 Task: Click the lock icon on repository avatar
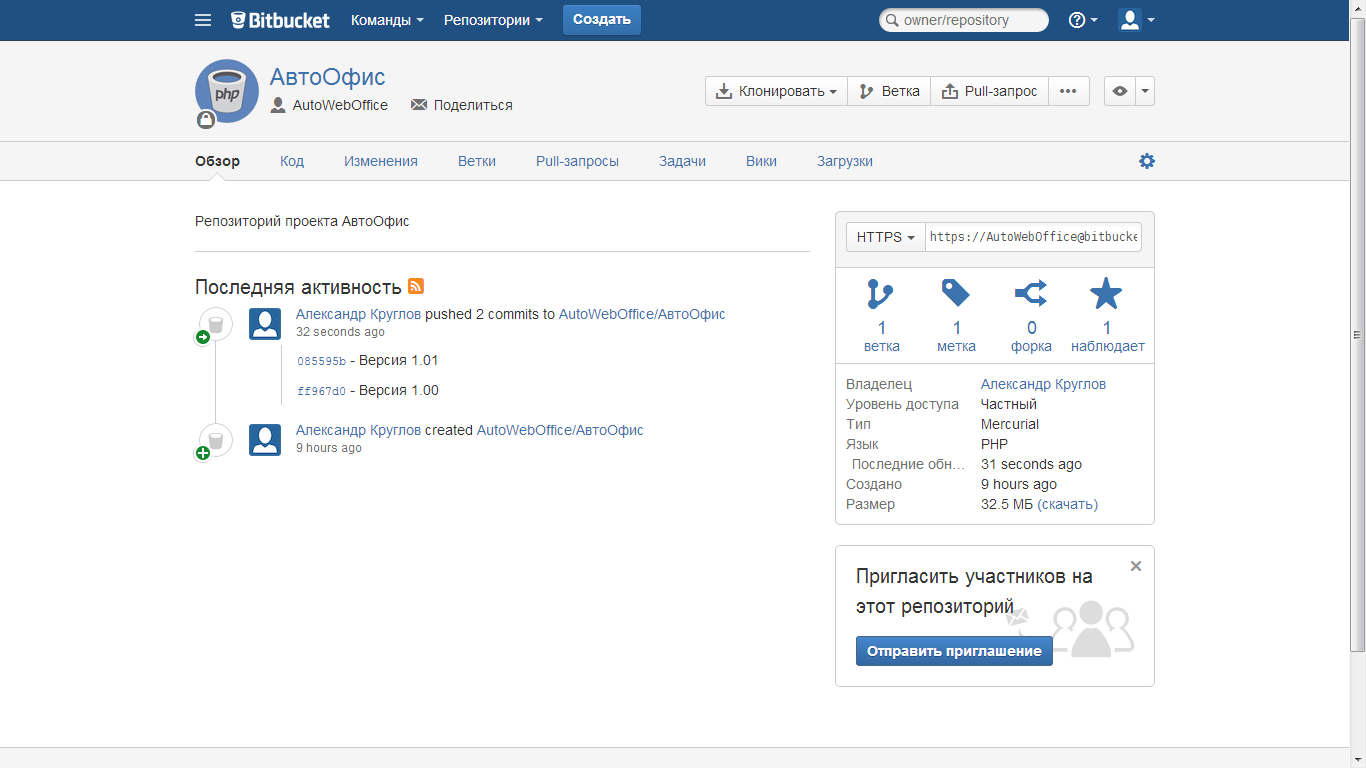pos(206,120)
